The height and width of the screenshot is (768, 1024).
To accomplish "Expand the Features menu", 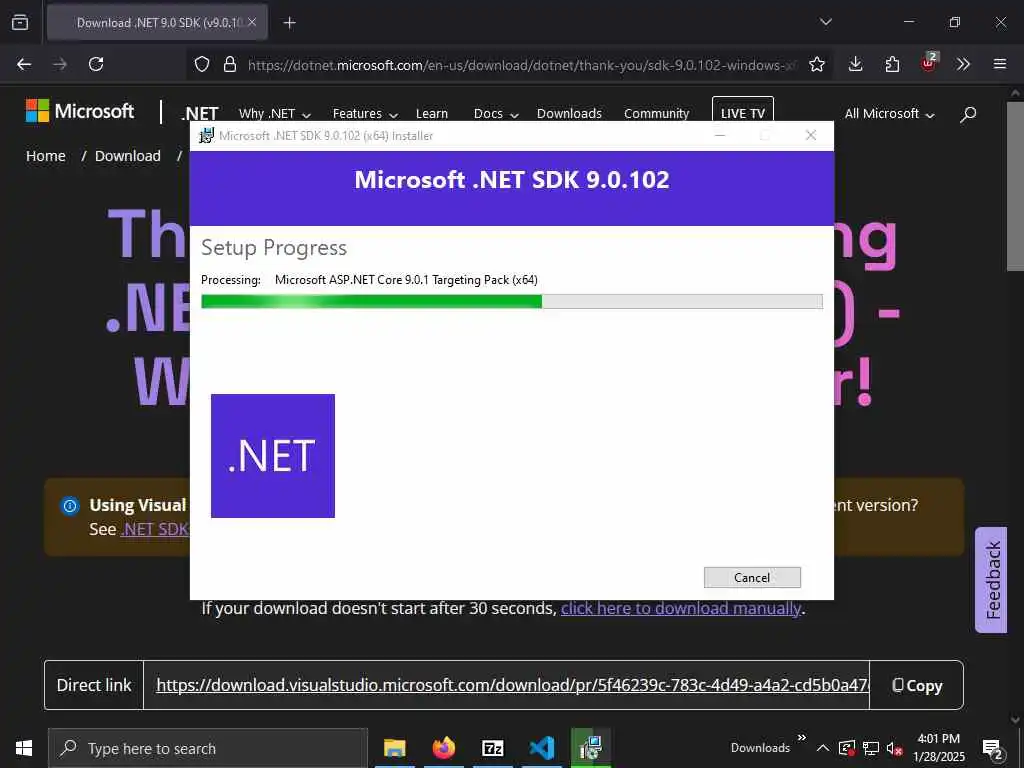I will (364, 114).
